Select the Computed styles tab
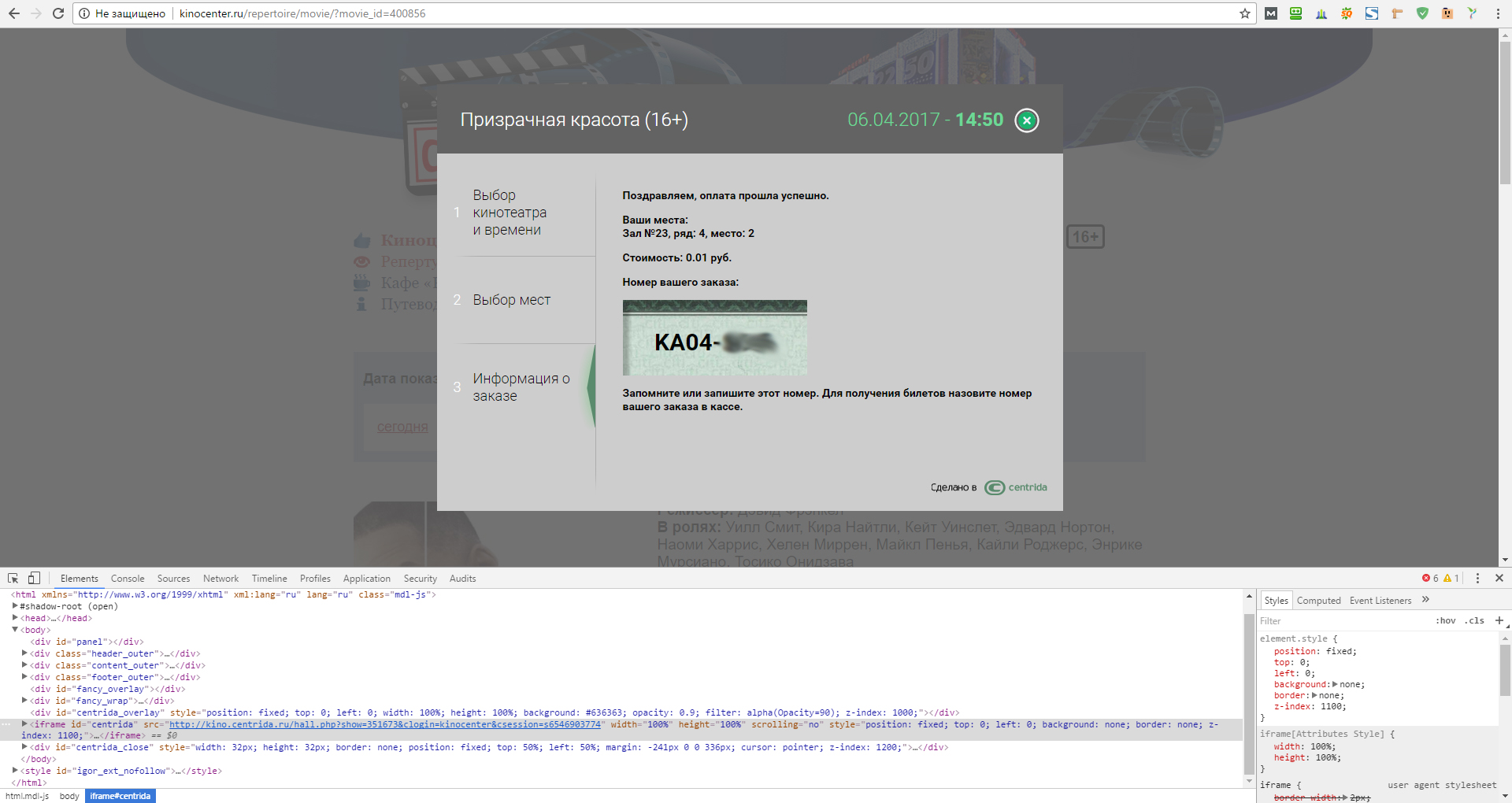Screen dimensions: 1512x803 coord(1318,600)
